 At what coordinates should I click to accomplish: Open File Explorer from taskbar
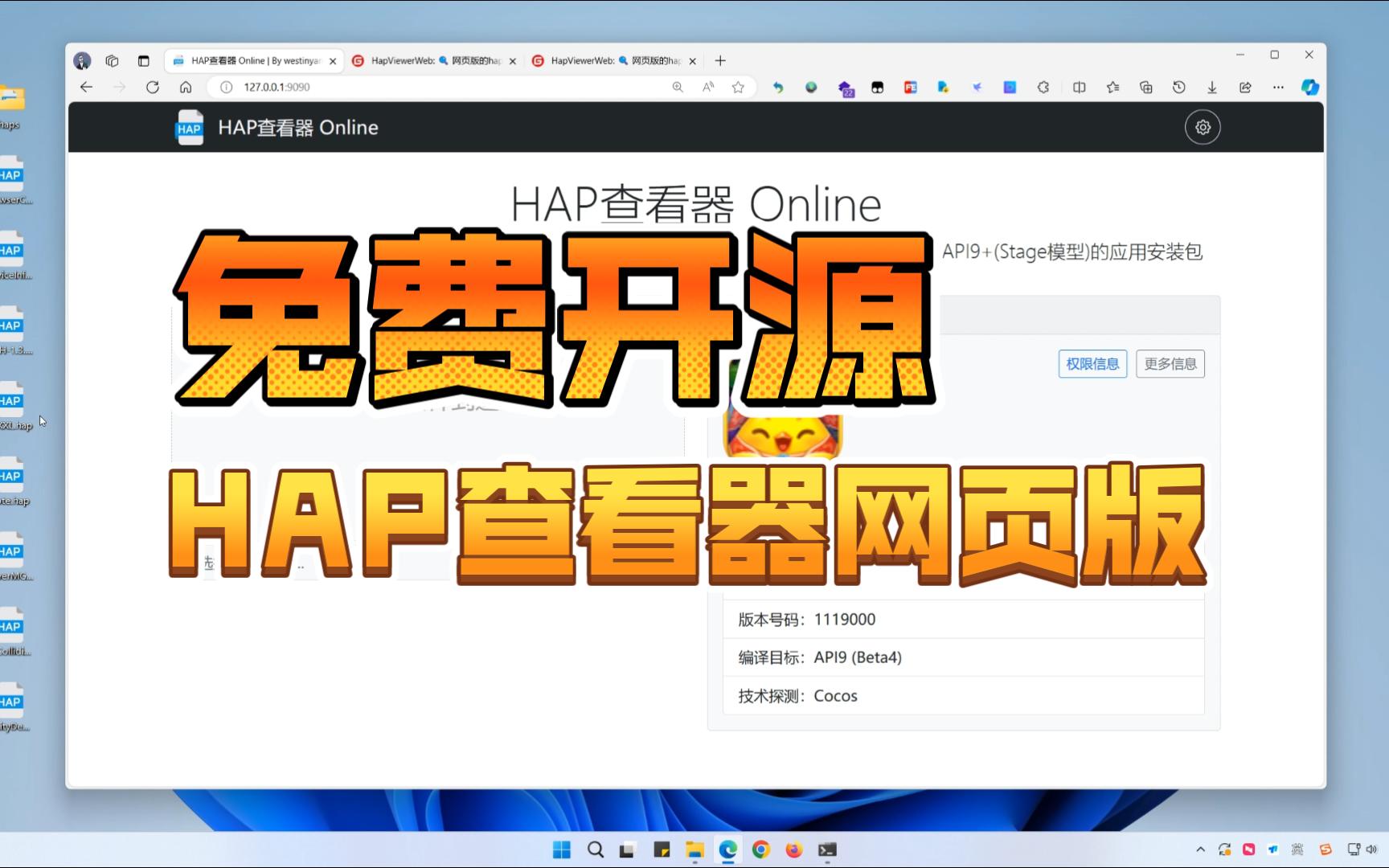coord(694,850)
